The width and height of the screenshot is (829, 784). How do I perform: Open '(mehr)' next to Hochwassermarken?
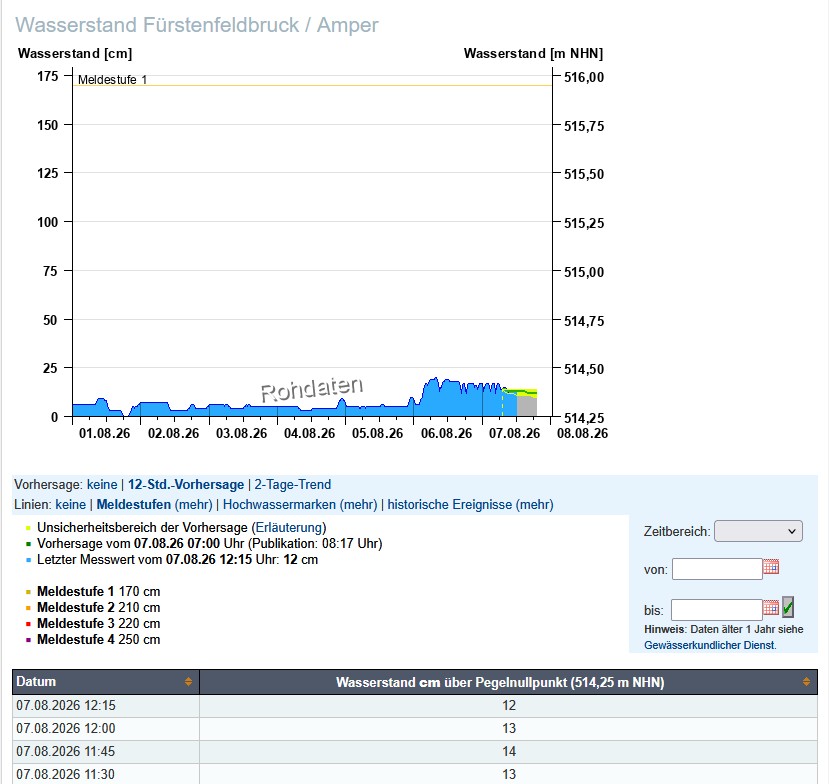(x=358, y=505)
